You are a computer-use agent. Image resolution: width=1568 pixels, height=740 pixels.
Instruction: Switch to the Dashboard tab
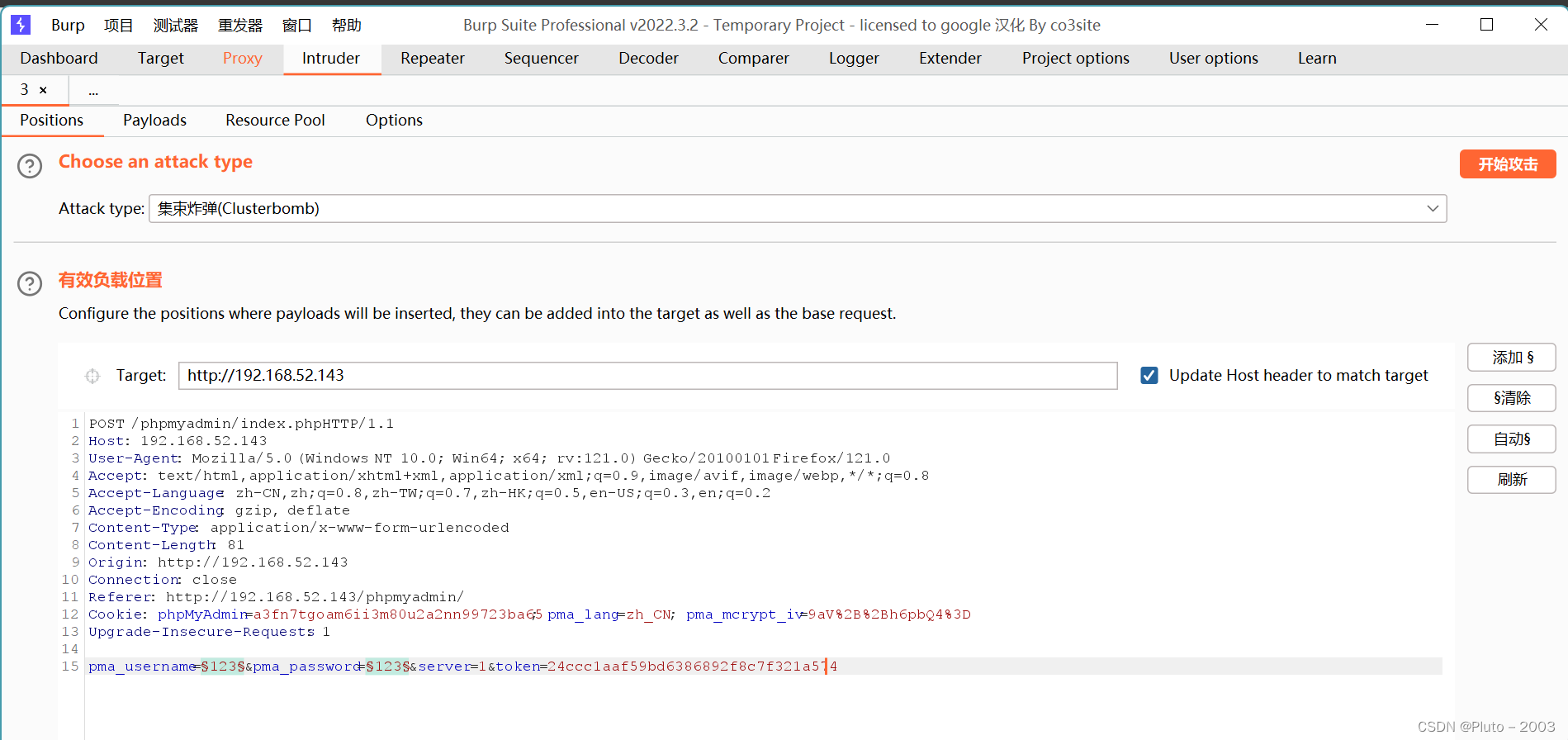(59, 59)
